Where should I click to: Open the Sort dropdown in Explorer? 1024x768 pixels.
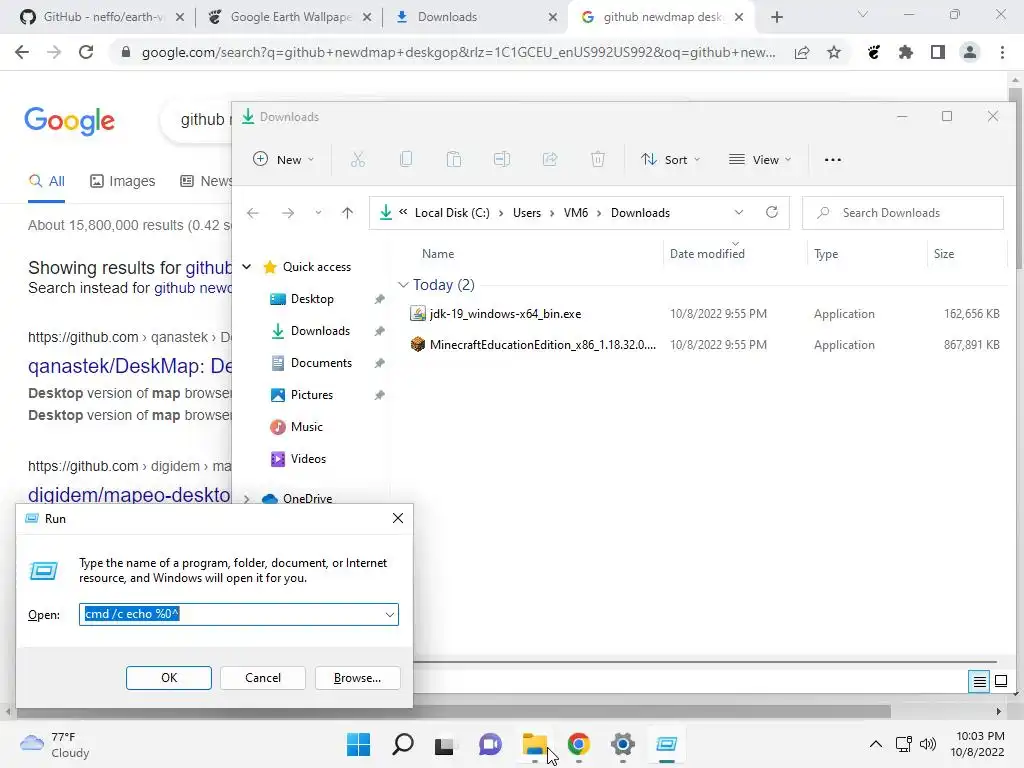point(670,159)
